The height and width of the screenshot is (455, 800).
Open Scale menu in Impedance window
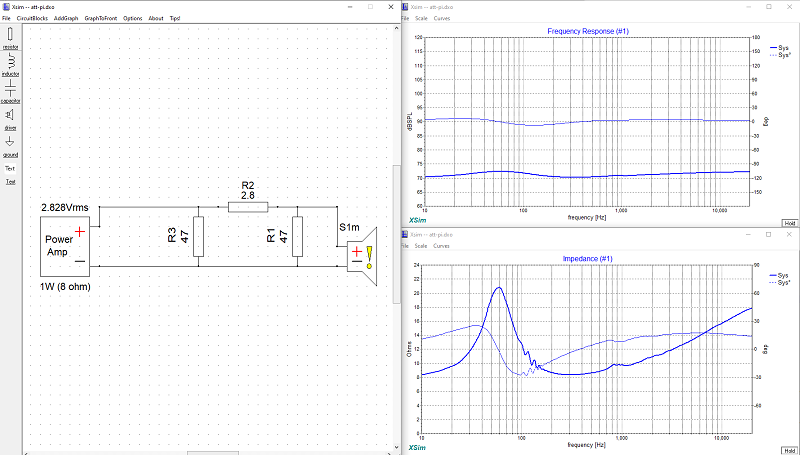421,246
